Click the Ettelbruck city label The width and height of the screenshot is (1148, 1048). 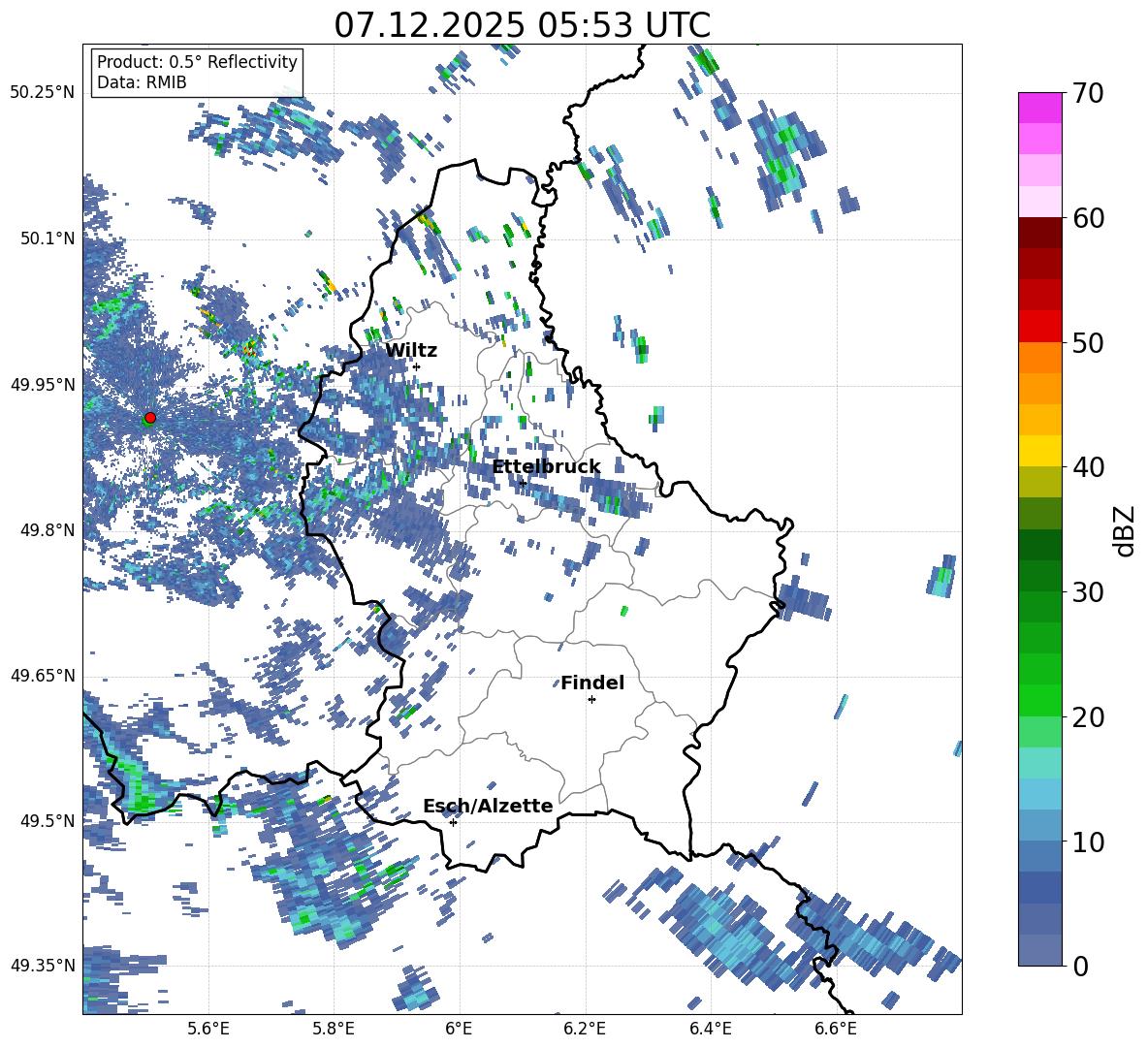(x=546, y=466)
